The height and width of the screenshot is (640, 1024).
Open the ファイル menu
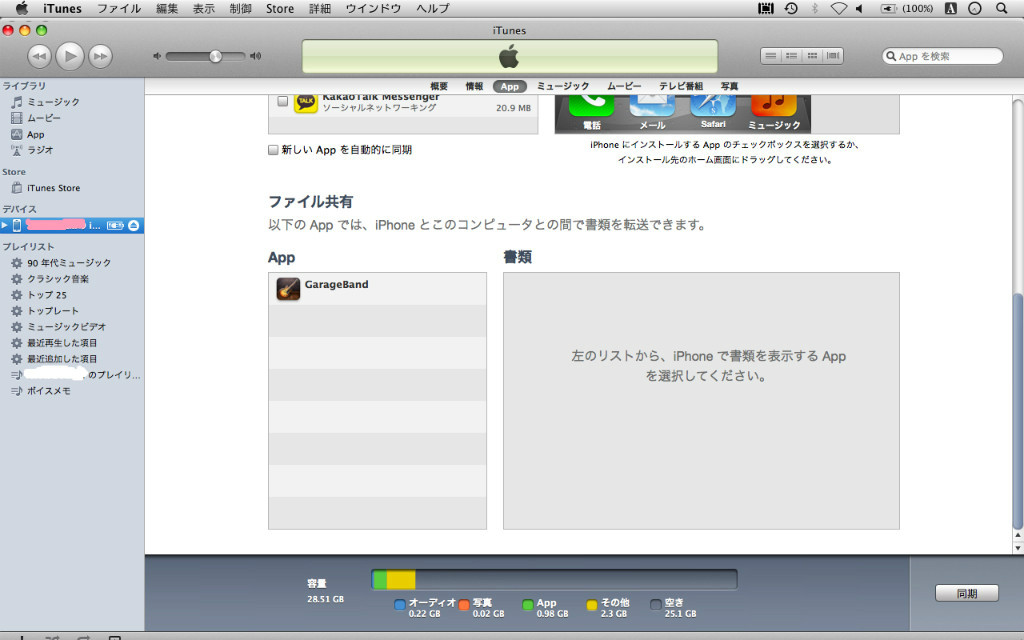119,8
